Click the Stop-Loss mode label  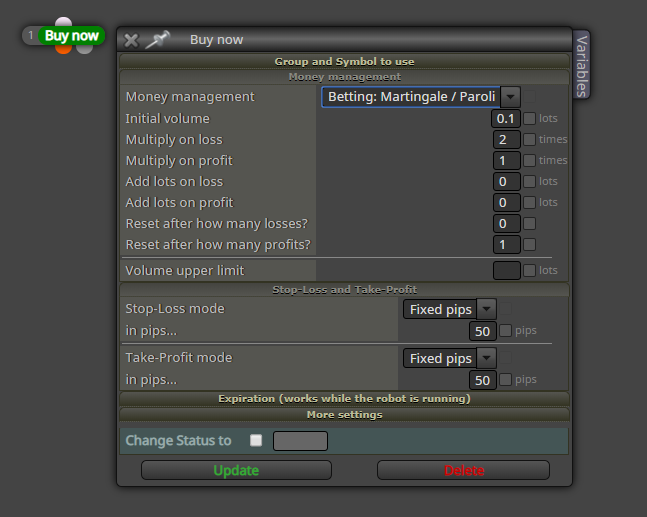click(175, 309)
